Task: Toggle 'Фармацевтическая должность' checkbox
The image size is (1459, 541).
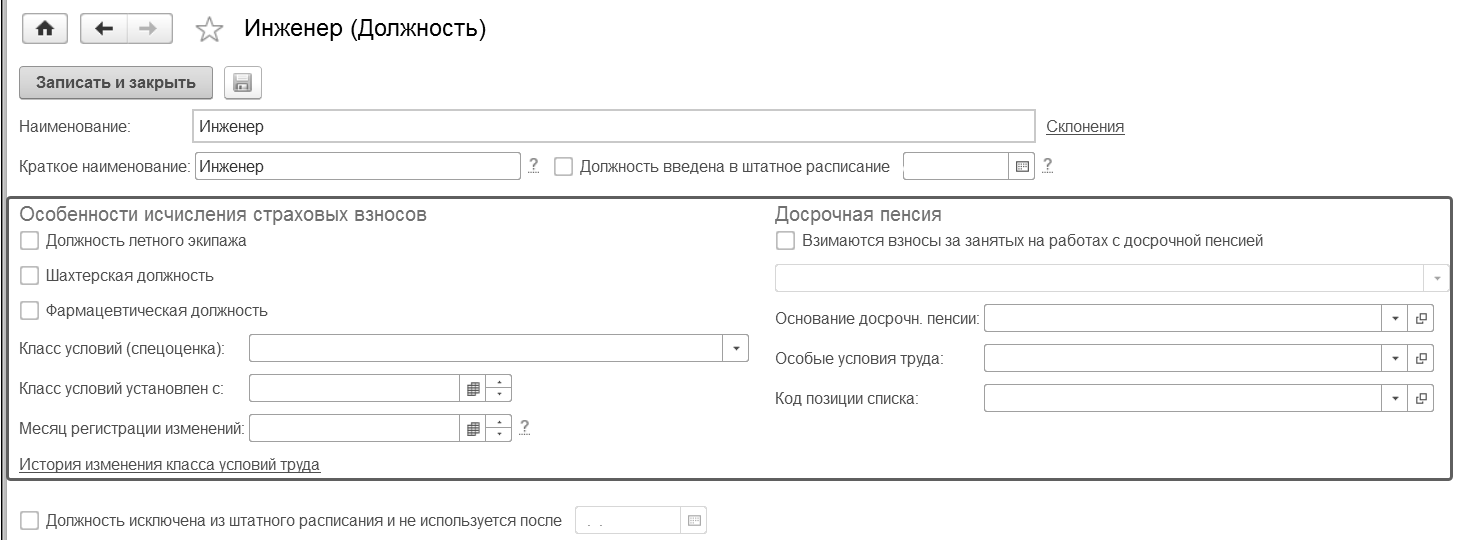Action: (30, 311)
